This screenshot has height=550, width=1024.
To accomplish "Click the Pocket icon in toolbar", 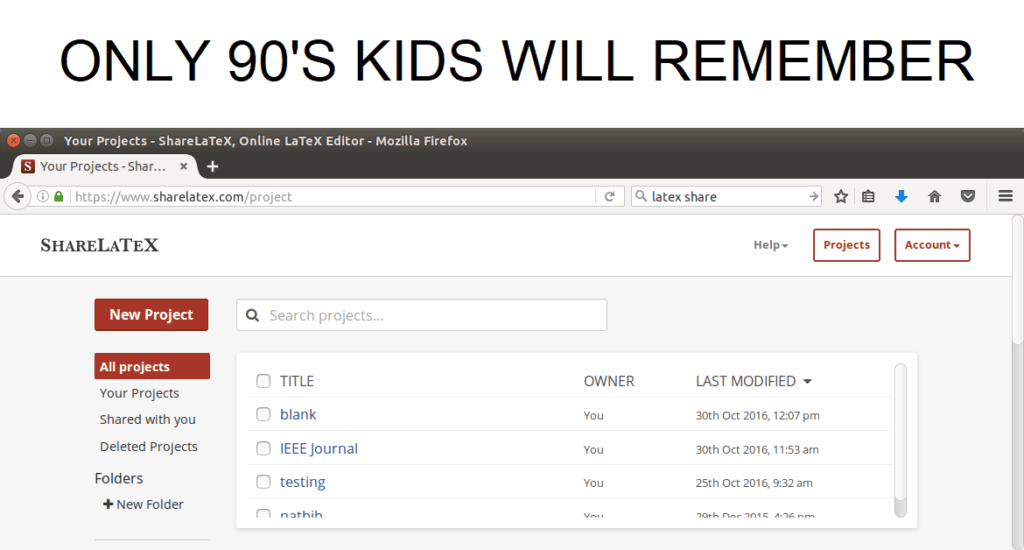I will [968, 196].
